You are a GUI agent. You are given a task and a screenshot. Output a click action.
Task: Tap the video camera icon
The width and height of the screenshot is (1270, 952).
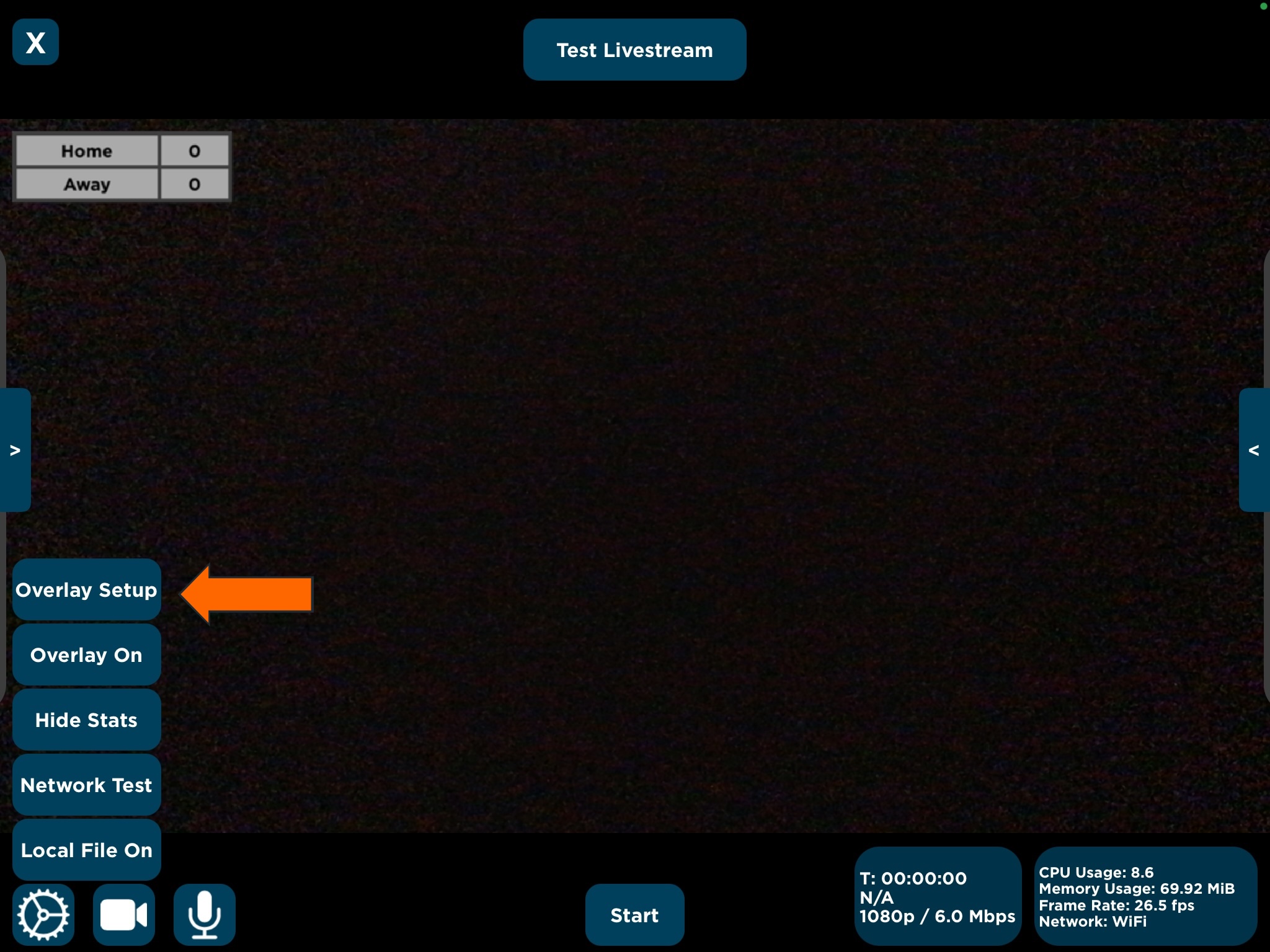(124, 915)
